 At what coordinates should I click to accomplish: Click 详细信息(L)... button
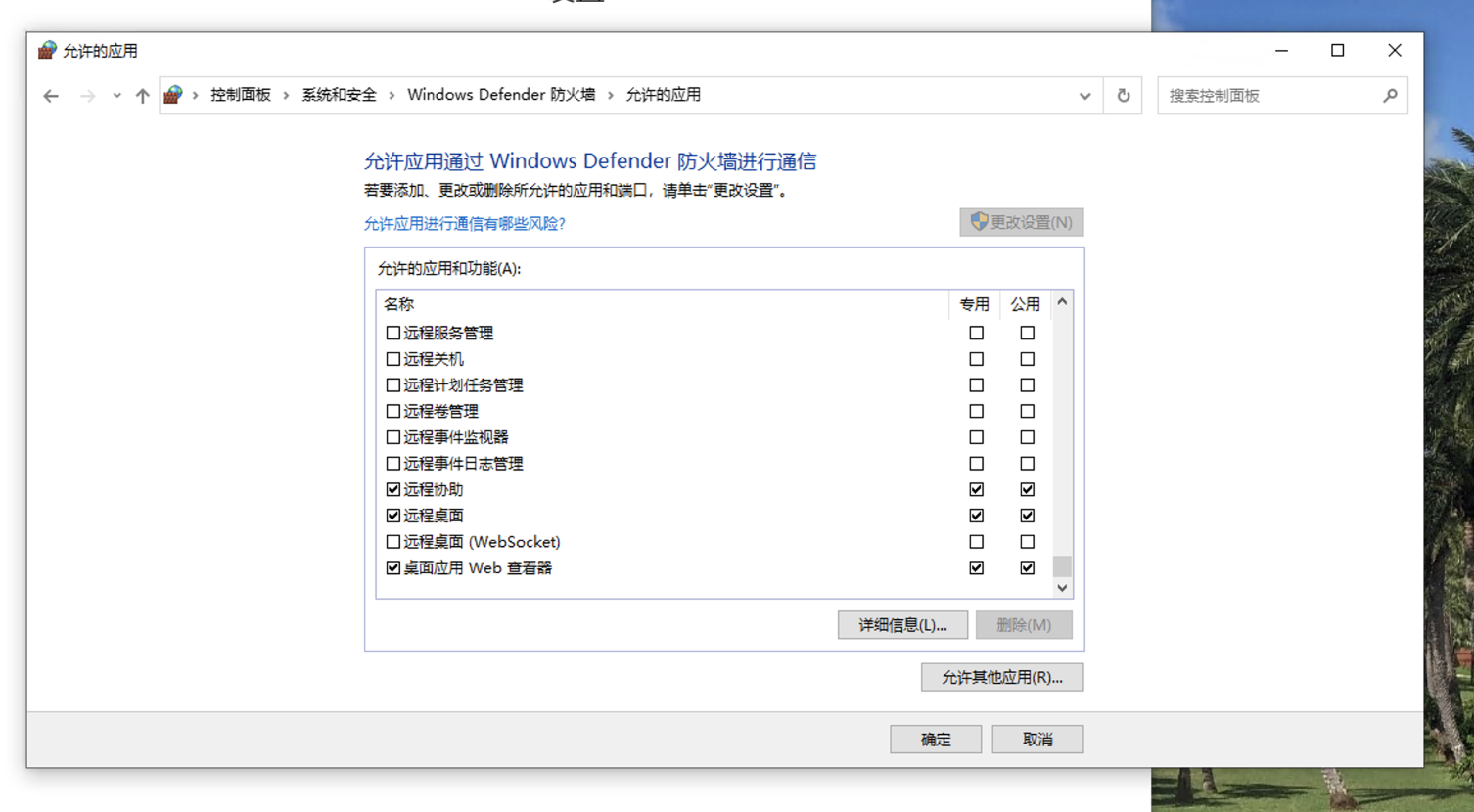click(902, 625)
